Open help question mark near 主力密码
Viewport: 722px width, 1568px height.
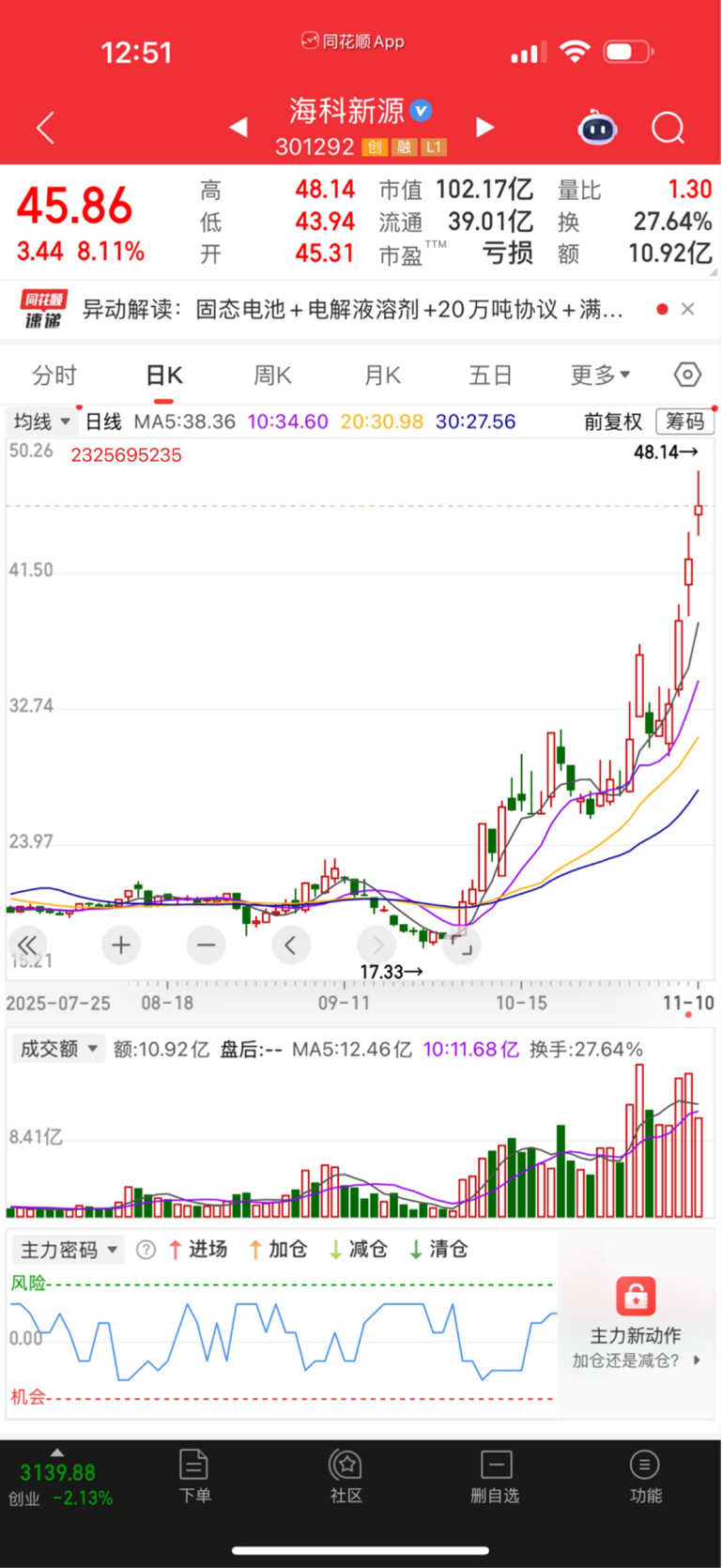point(146,1250)
